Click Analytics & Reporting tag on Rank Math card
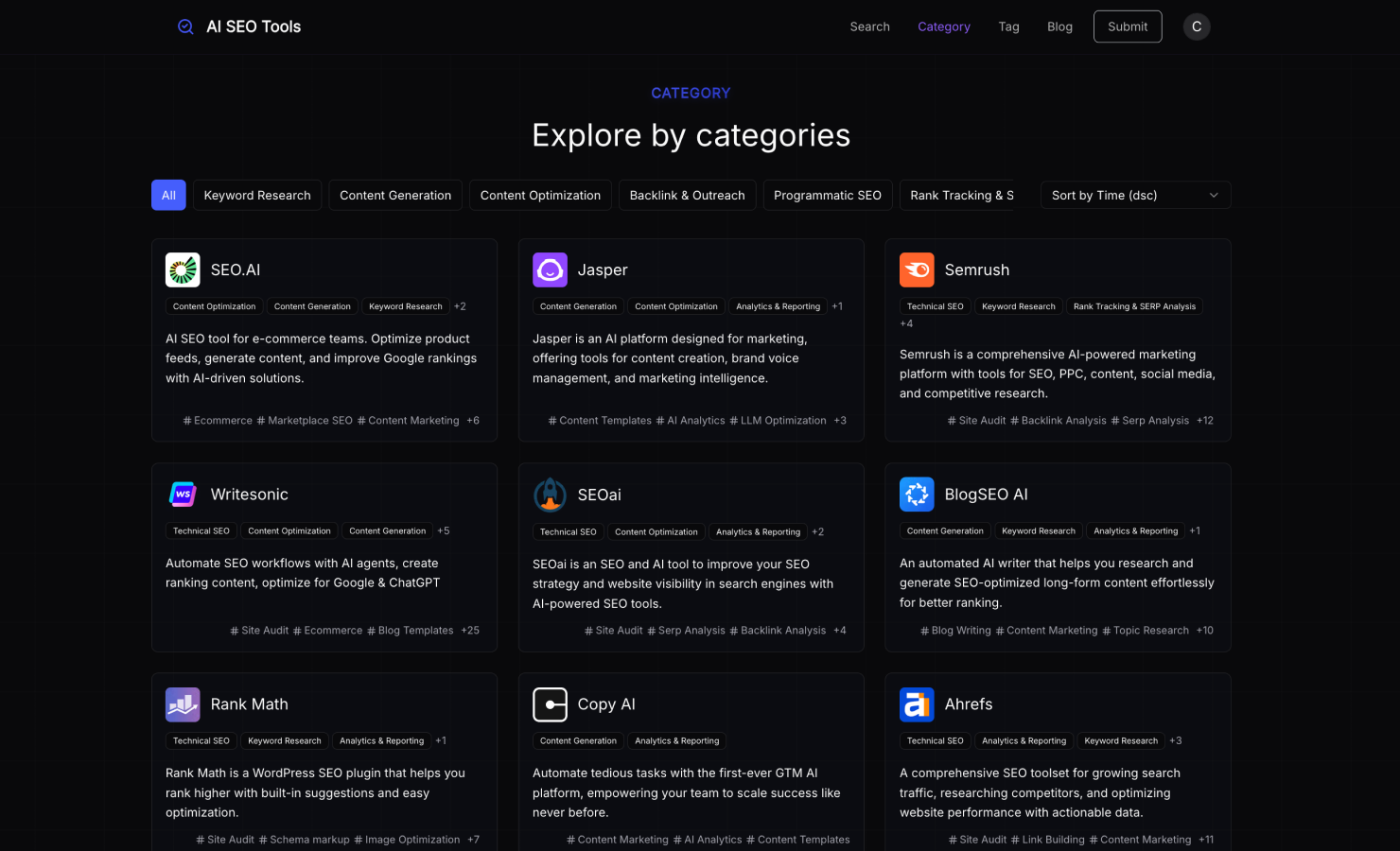 (x=382, y=741)
